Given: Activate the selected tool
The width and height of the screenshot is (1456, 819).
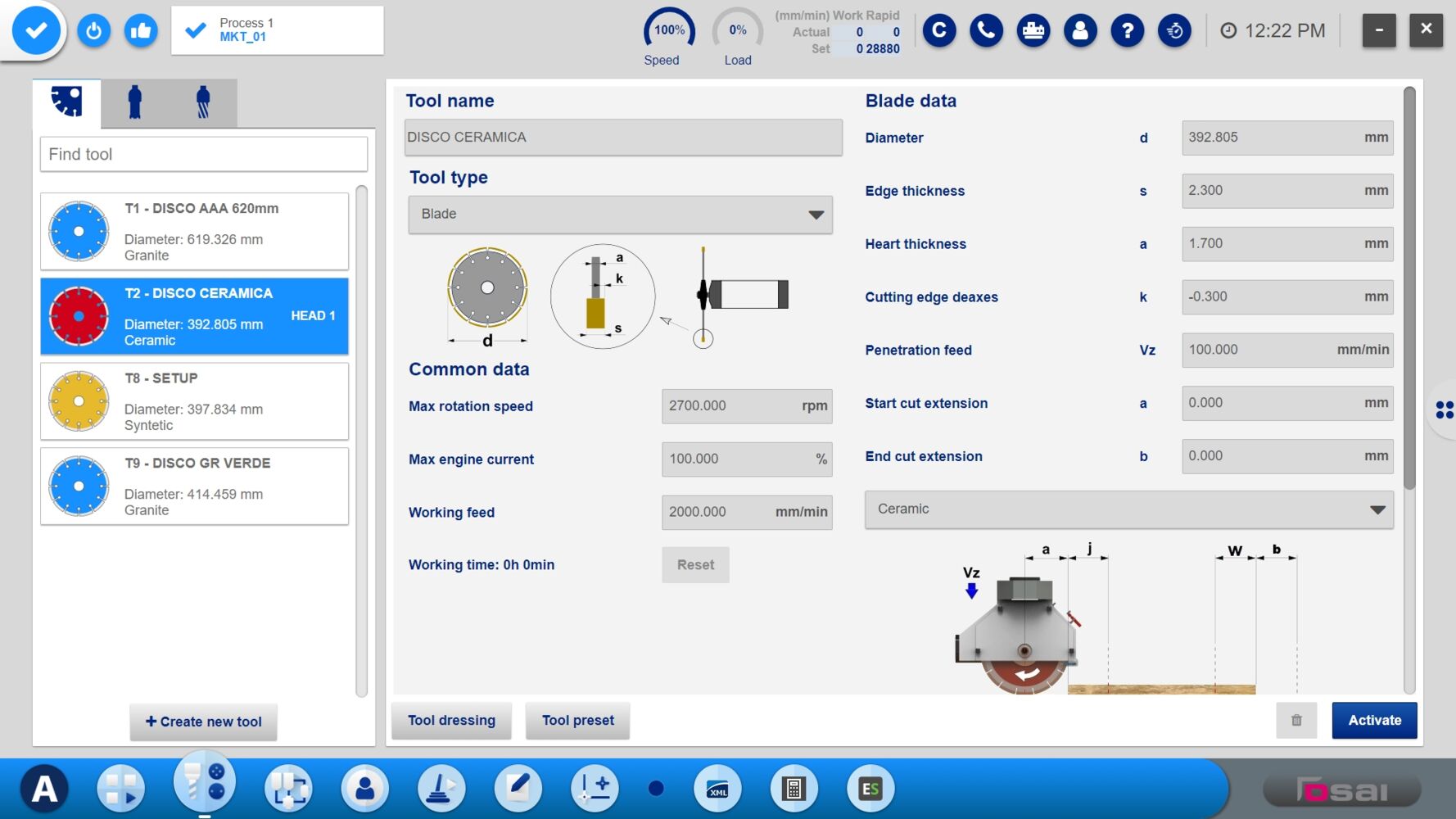Looking at the screenshot, I should coord(1374,721).
